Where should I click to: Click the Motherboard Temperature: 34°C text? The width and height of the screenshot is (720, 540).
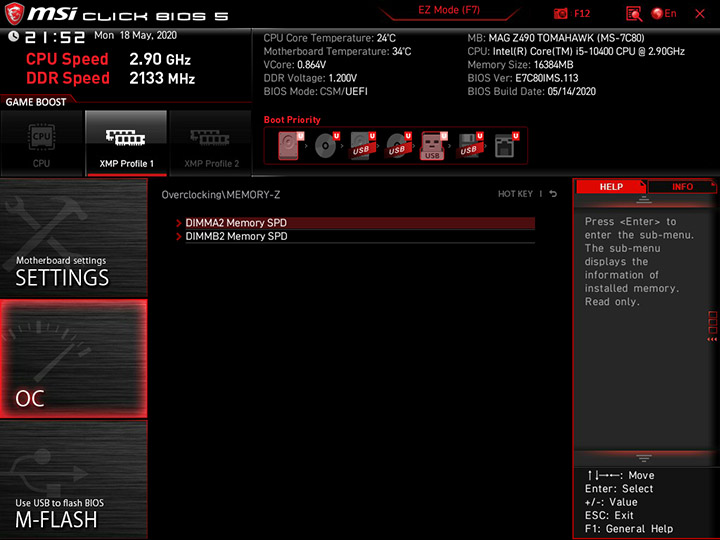338,51
